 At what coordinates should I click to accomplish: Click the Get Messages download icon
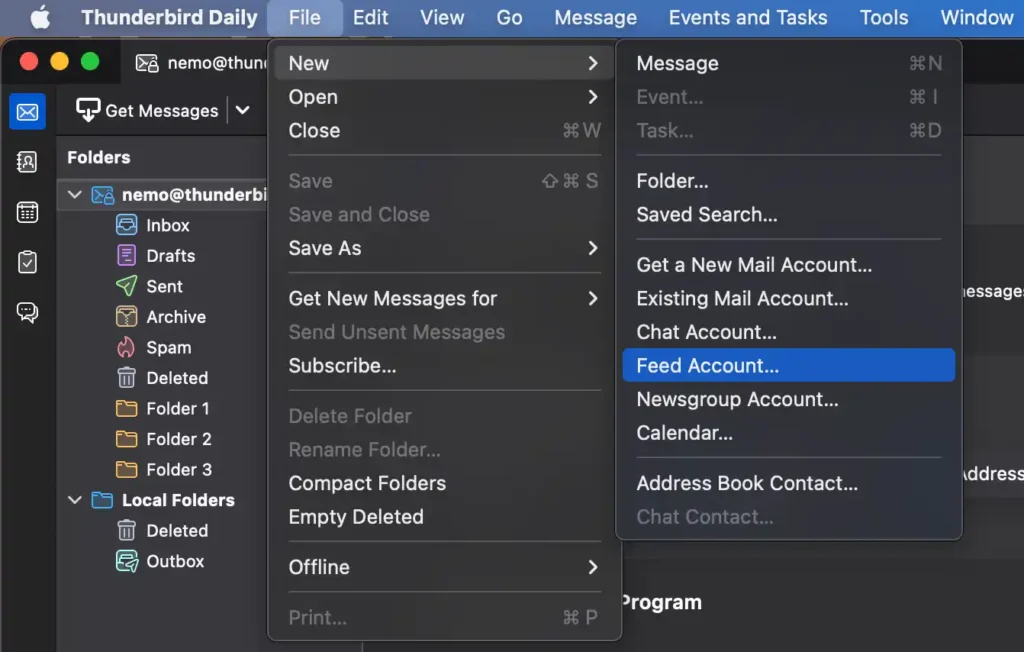[x=88, y=110]
